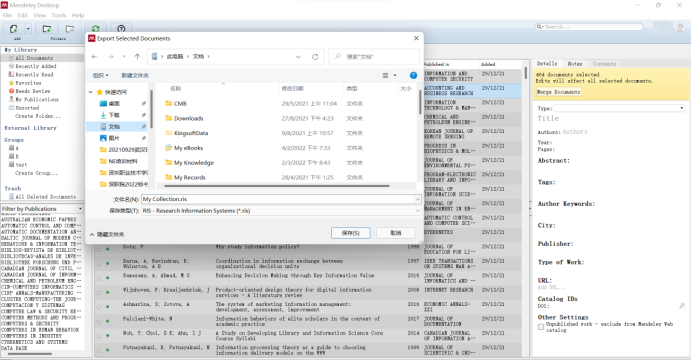
Task: Toggle favorite star on Doty, P row
Action: [x=99, y=249]
